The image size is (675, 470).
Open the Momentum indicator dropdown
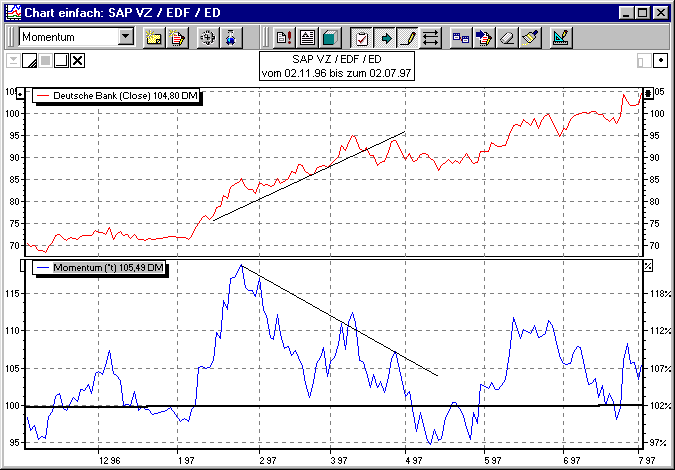[x=125, y=37]
